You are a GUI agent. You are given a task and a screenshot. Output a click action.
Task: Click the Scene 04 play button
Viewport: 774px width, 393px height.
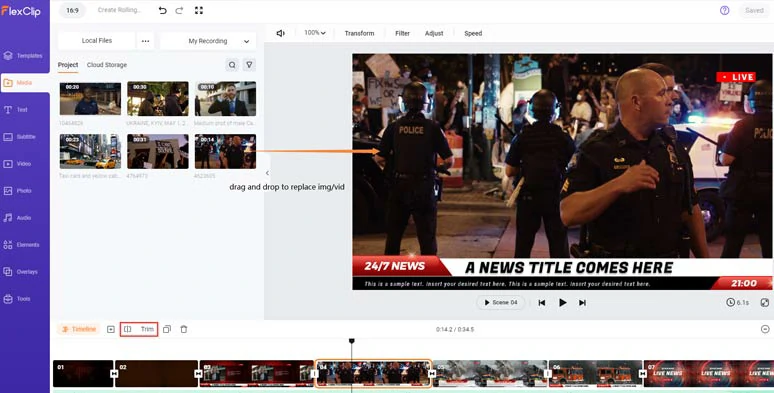click(x=501, y=303)
